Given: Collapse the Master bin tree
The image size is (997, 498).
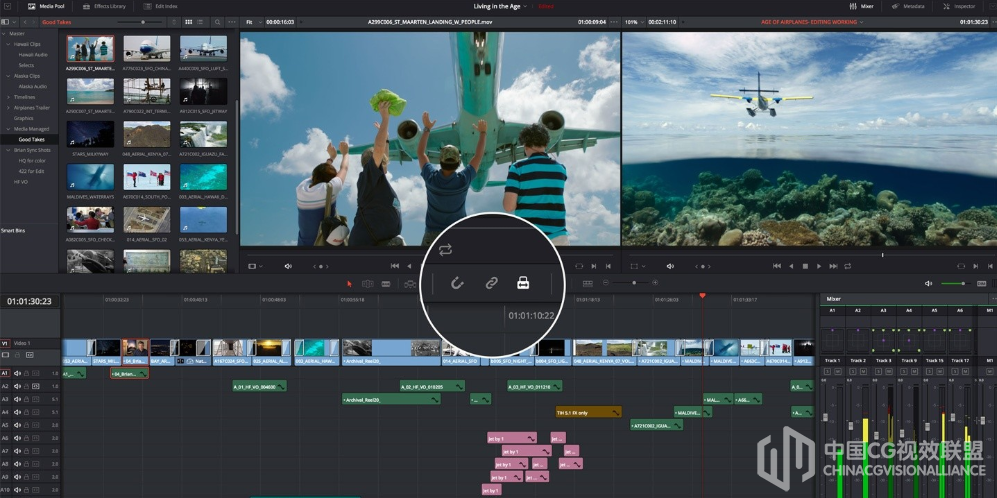Looking at the screenshot, I should 4,33.
